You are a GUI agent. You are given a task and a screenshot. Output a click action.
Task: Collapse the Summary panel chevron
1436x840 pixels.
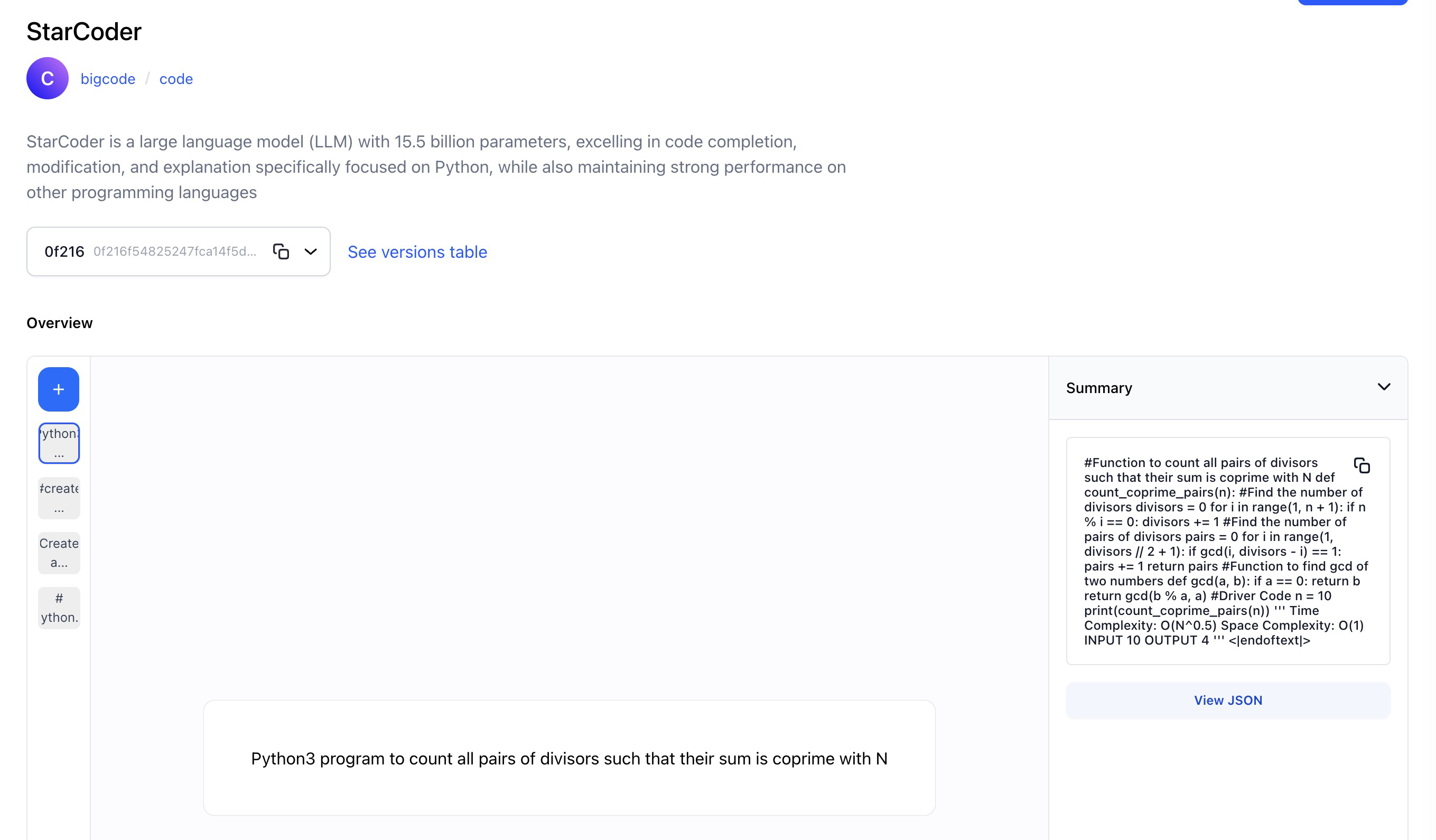(x=1384, y=387)
